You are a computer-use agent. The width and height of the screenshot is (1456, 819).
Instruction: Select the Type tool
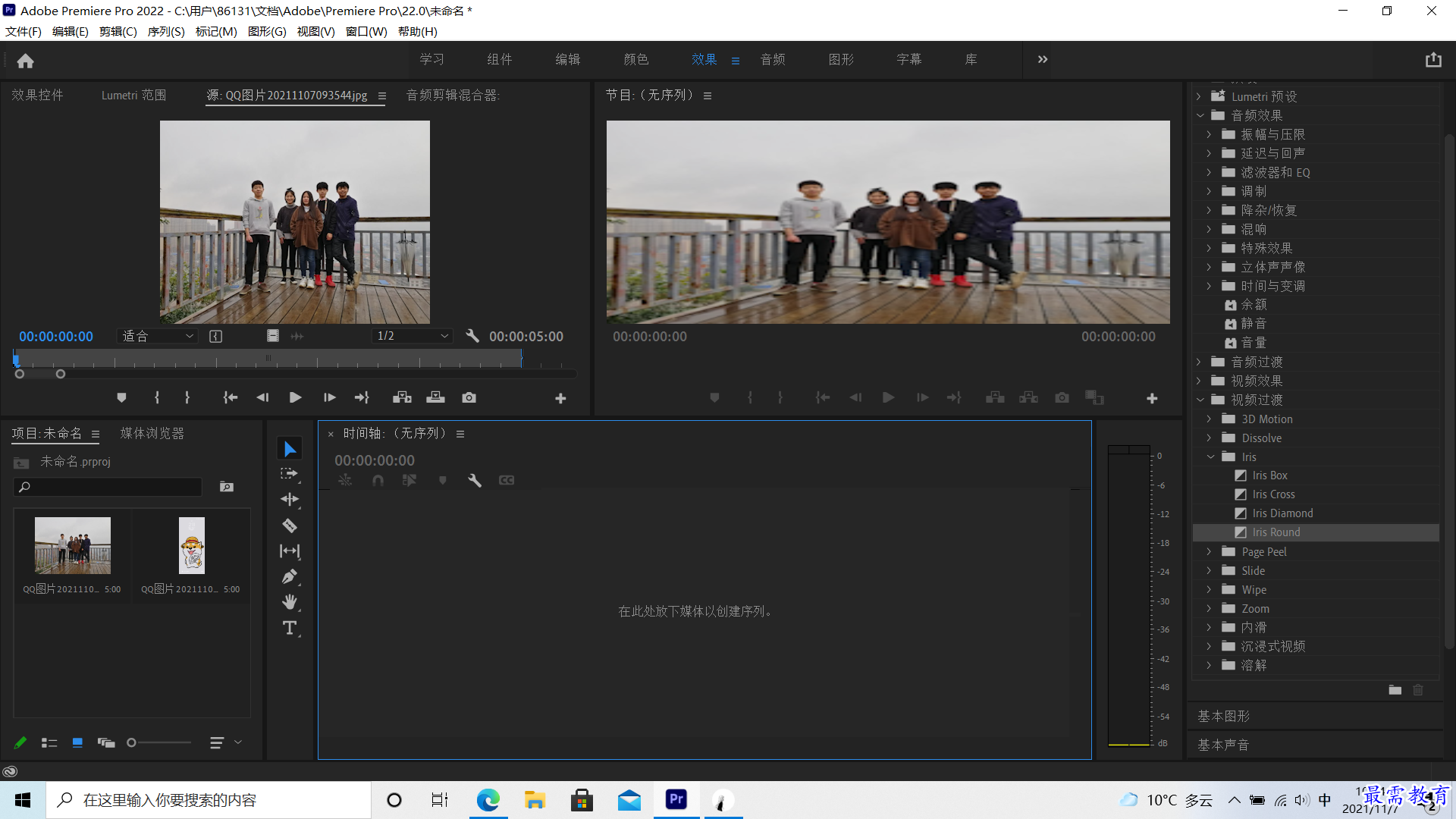(290, 628)
